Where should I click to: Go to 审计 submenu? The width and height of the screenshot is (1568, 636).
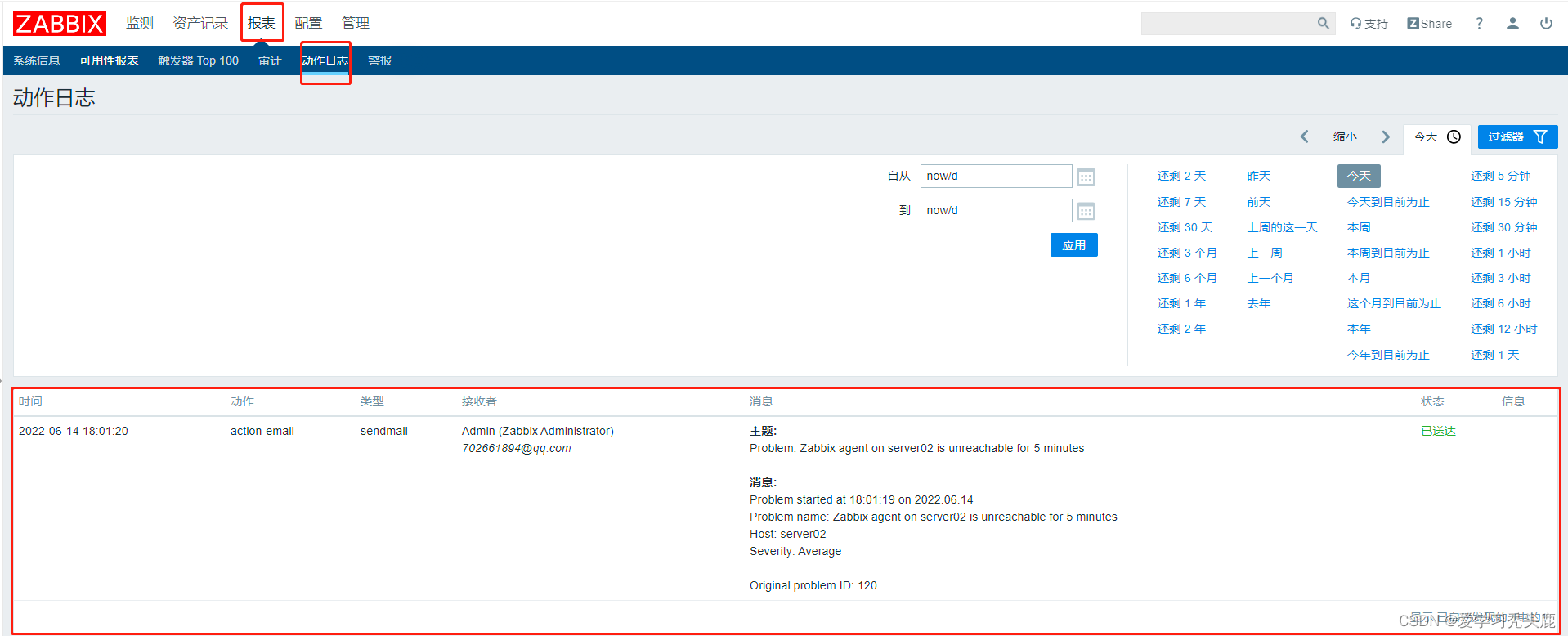[x=270, y=60]
